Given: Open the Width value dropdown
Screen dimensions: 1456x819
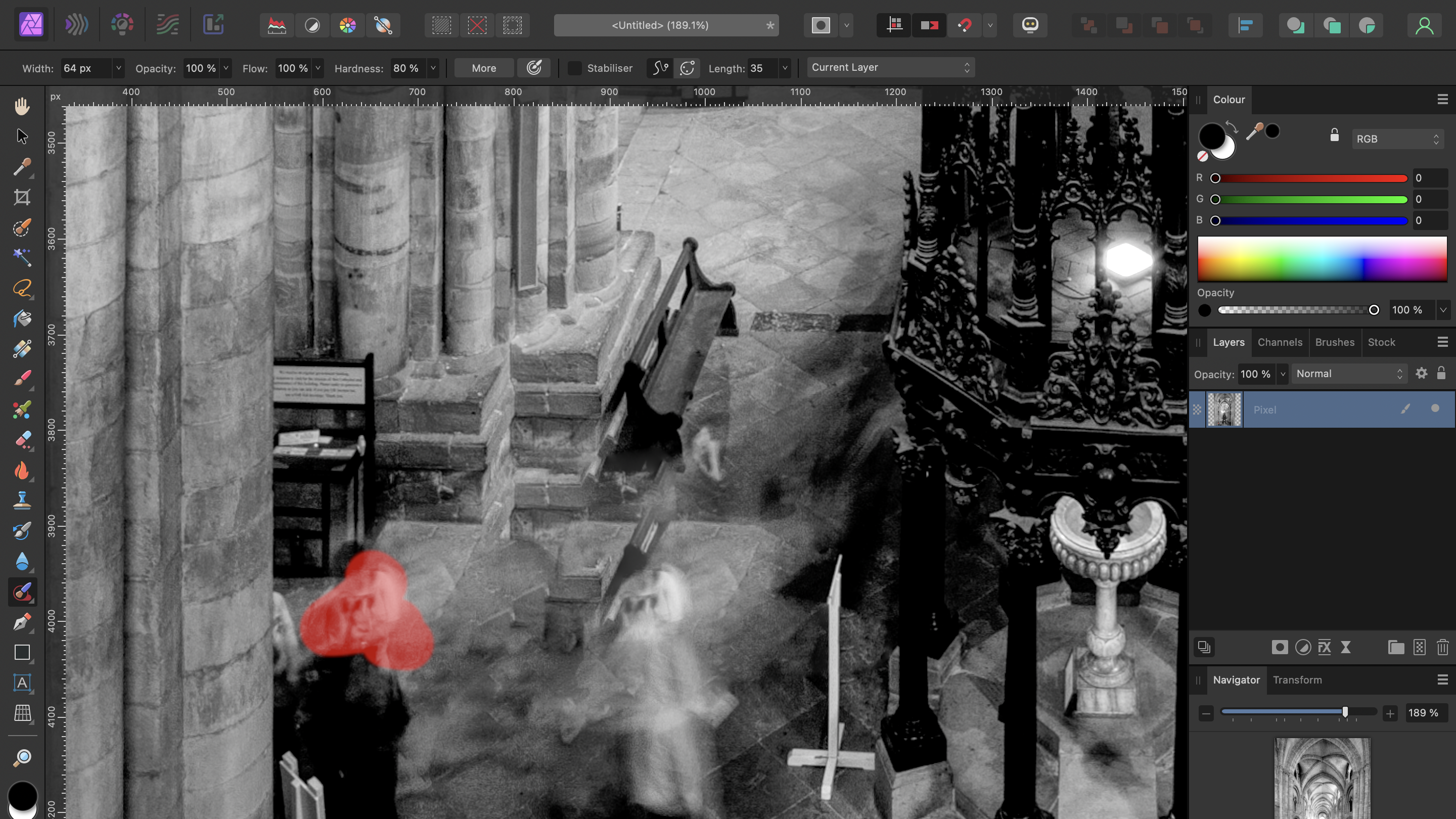Looking at the screenshot, I should coord(118,68).
